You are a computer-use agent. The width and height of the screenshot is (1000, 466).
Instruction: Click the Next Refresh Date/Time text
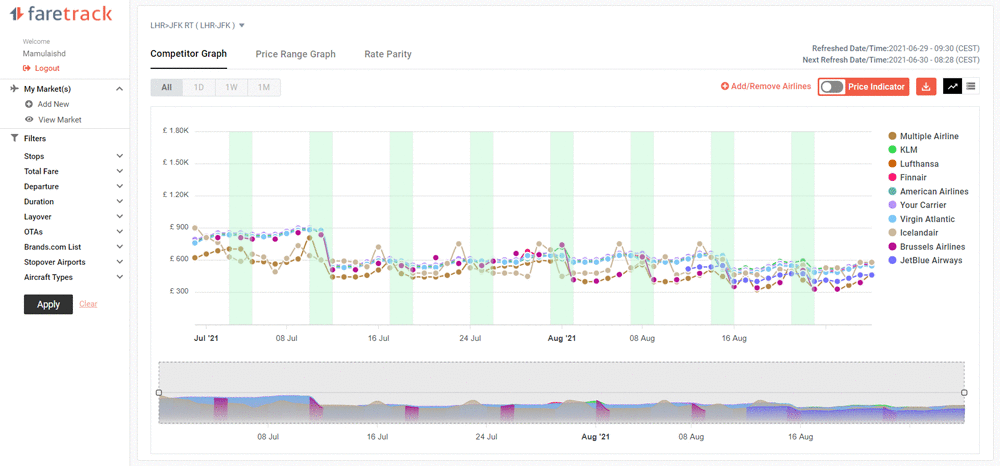[x=891, y=60]
